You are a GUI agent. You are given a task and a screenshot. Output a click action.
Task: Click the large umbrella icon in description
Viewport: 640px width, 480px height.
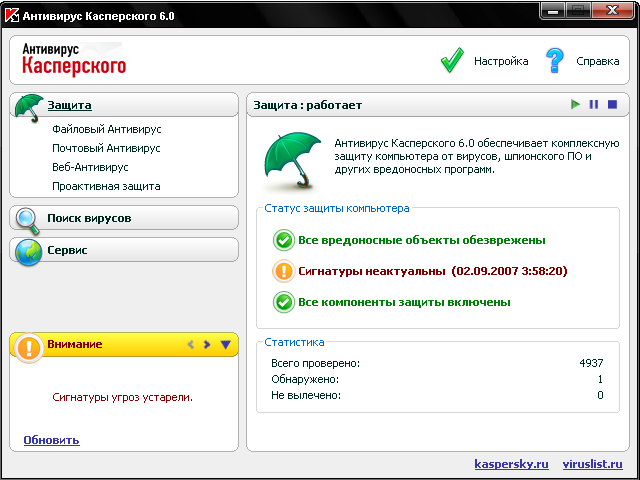coord(292,160)
